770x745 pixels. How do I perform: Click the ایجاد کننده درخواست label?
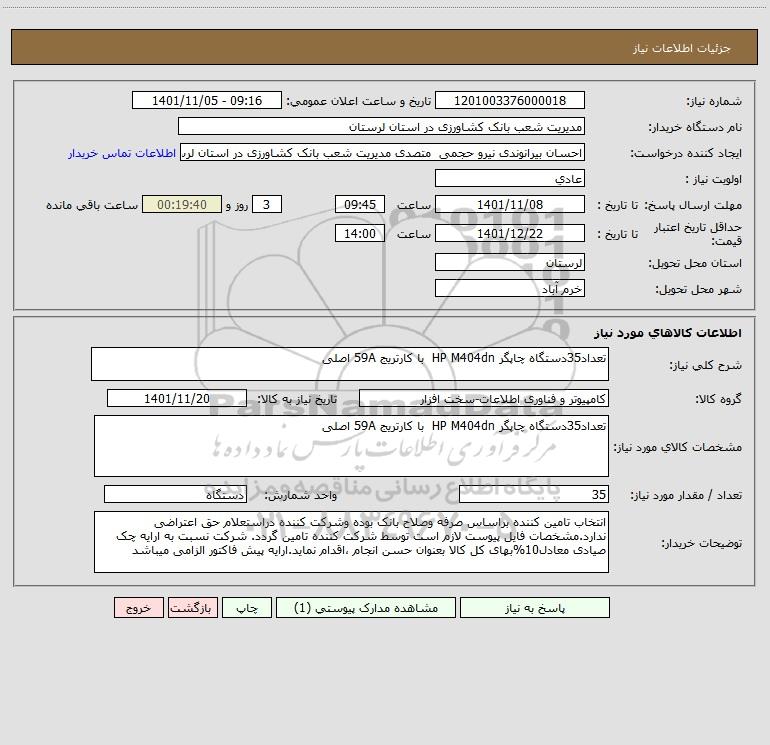click(x=687, y=154)
